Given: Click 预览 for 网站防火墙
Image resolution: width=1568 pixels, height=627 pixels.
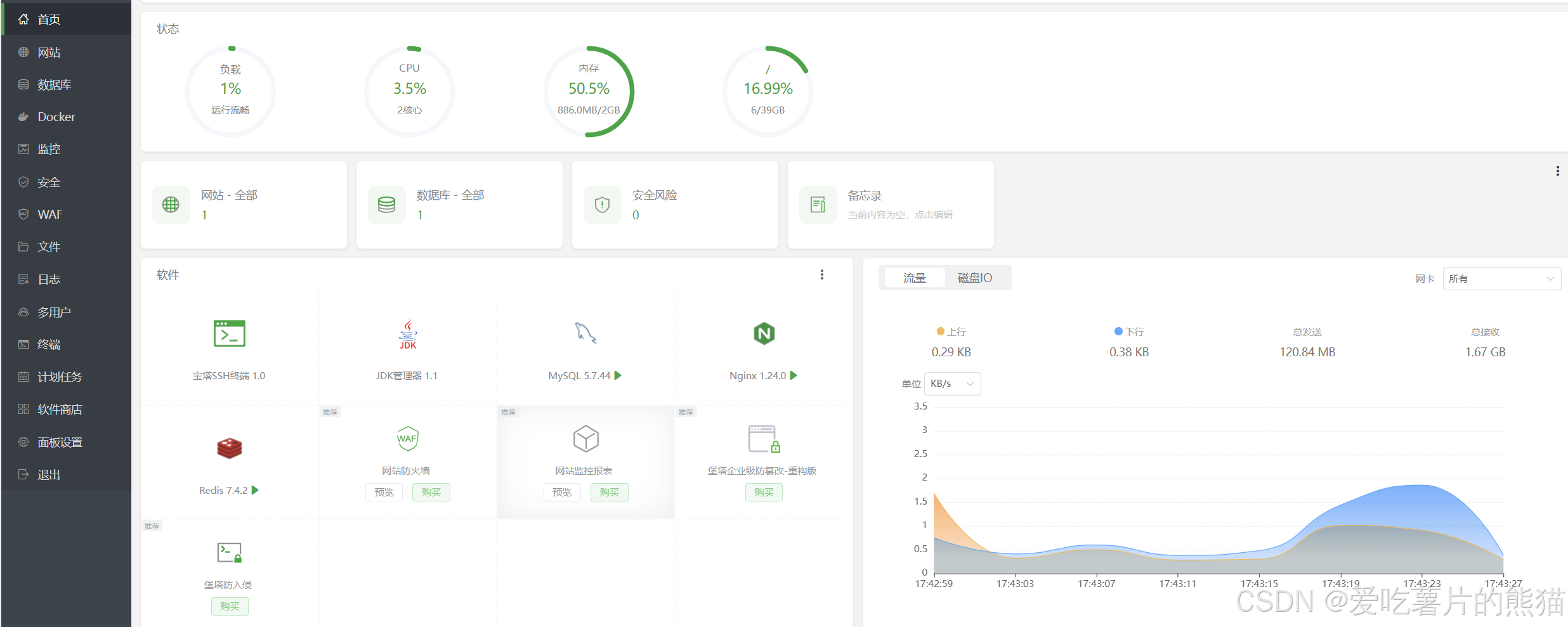Looking at the screenshot, I should (384, 492).
